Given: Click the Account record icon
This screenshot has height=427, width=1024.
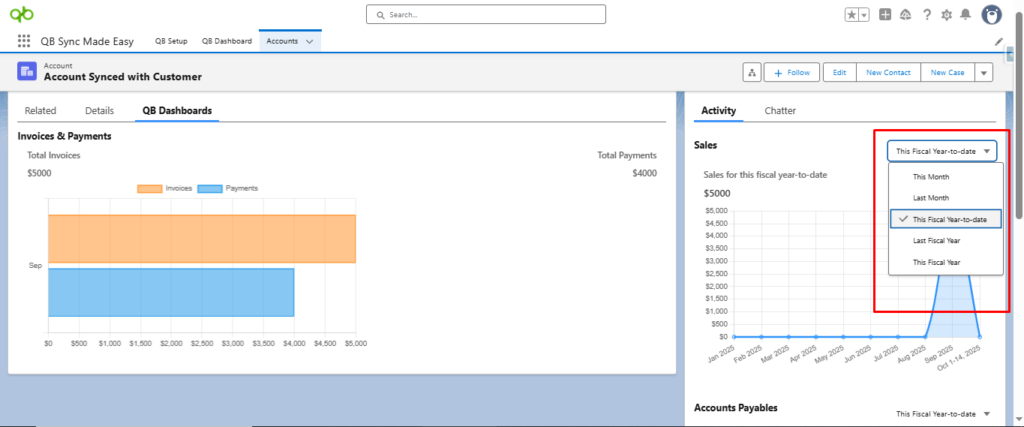Looking at the screenshot, I should tap(27, 71).
